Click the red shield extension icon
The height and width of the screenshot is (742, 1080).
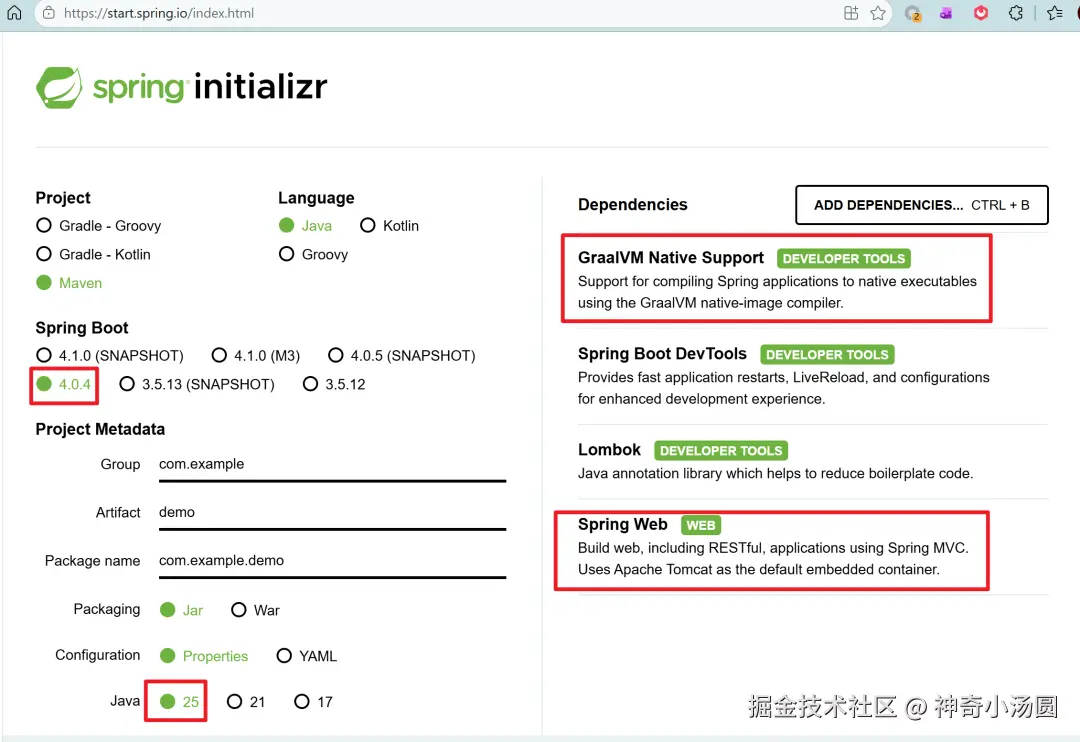click(x=981, y=12)
